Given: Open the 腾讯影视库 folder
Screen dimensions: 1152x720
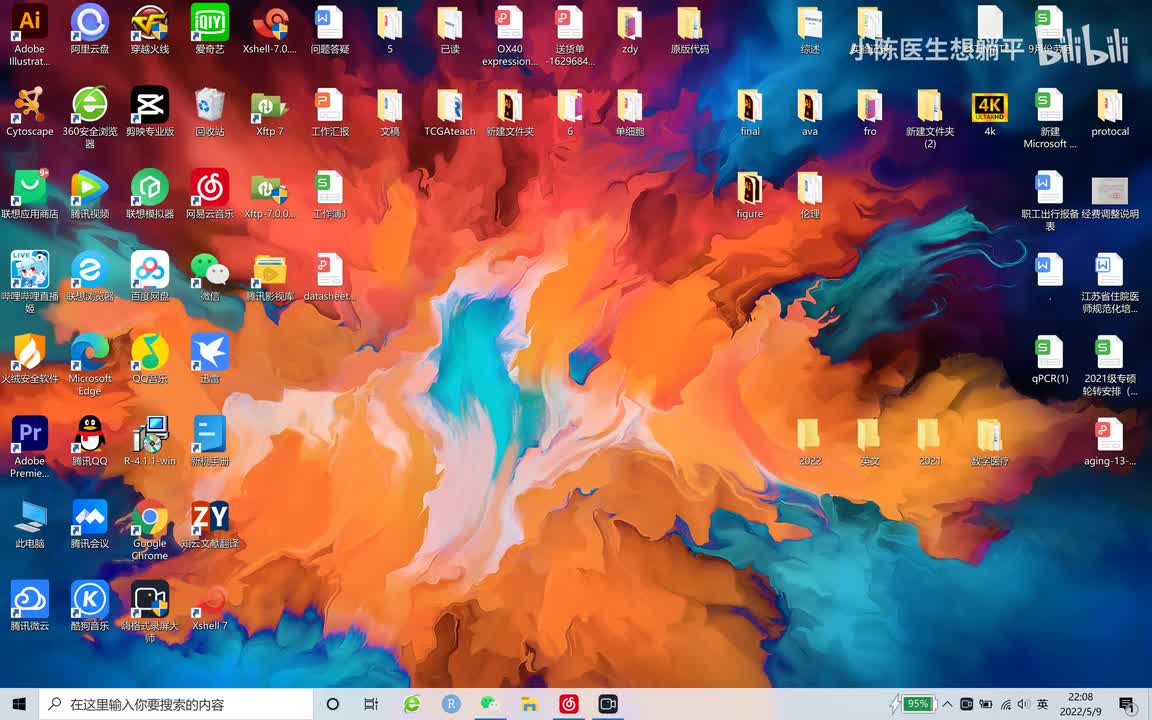Looking at the screenshot, I should click(x=270, y=276).
